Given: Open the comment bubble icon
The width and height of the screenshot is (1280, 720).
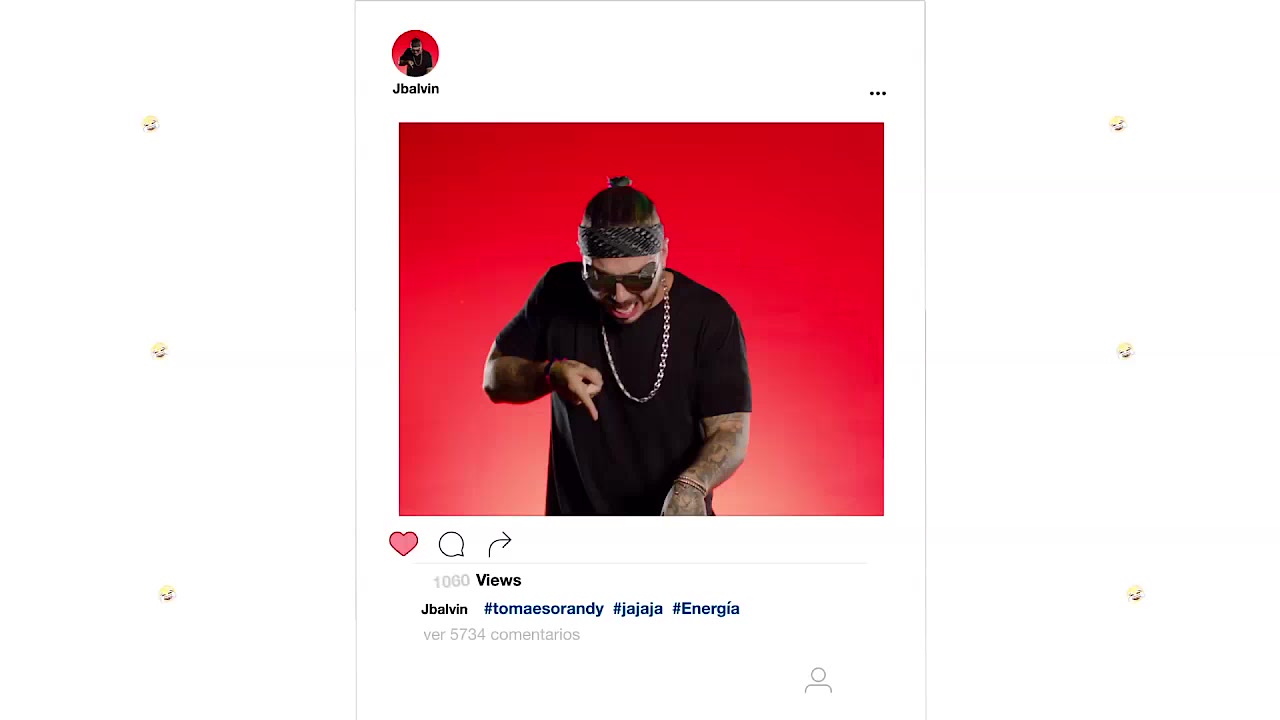Looking at the screenshot, I should [451, 544].
